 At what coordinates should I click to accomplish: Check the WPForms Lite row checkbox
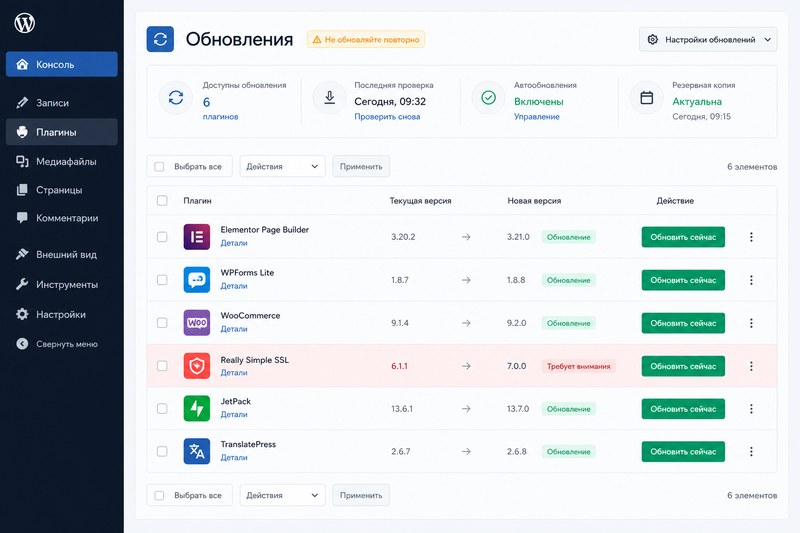pos(162,280)
